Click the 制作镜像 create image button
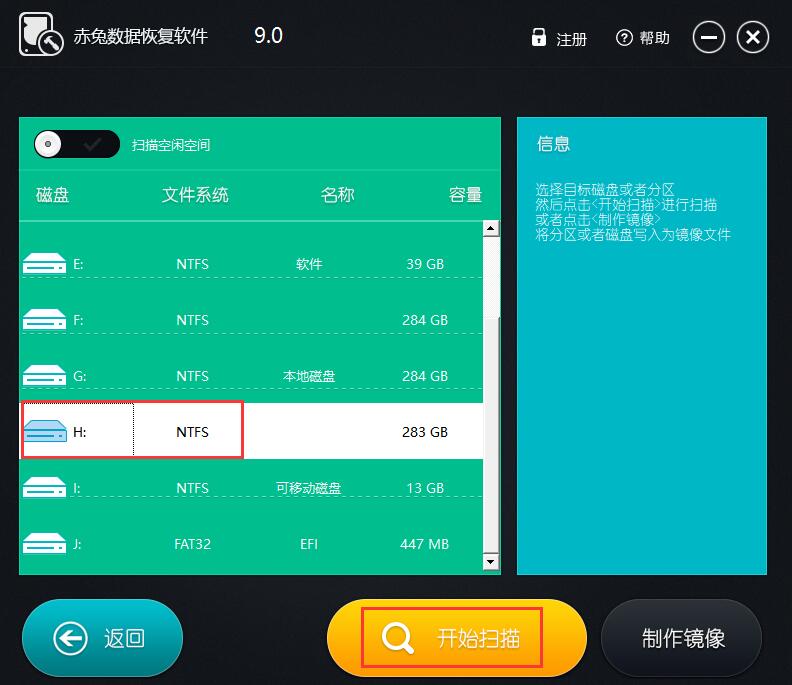This screenshot has height=685, width=792. click(x=681, y=638)
